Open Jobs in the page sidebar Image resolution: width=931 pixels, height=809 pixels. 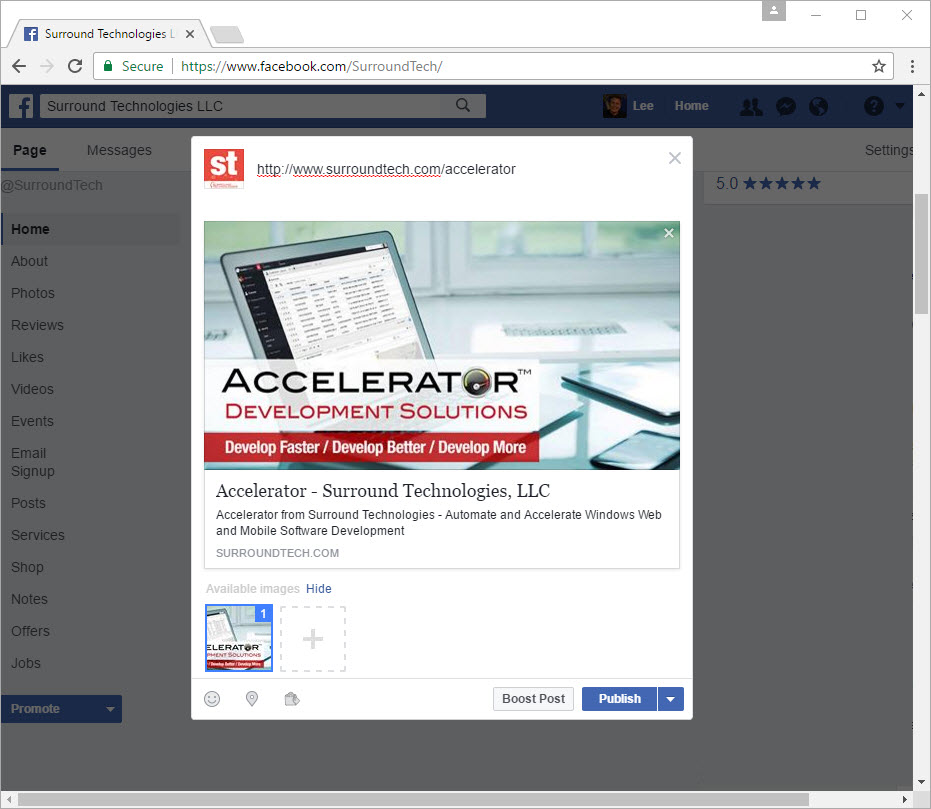point(26,664)
